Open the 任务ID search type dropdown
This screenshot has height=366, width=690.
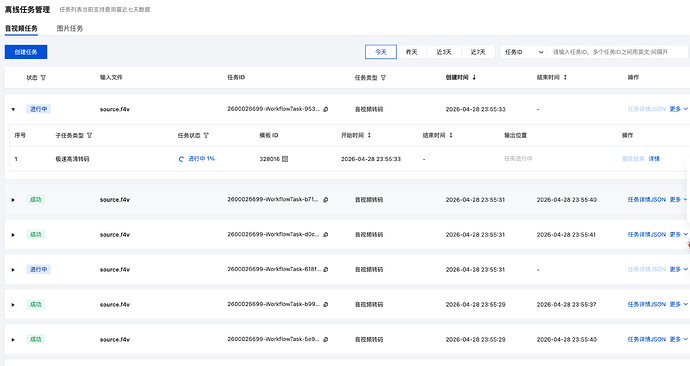pyautogui.click(x=524, y=52)
